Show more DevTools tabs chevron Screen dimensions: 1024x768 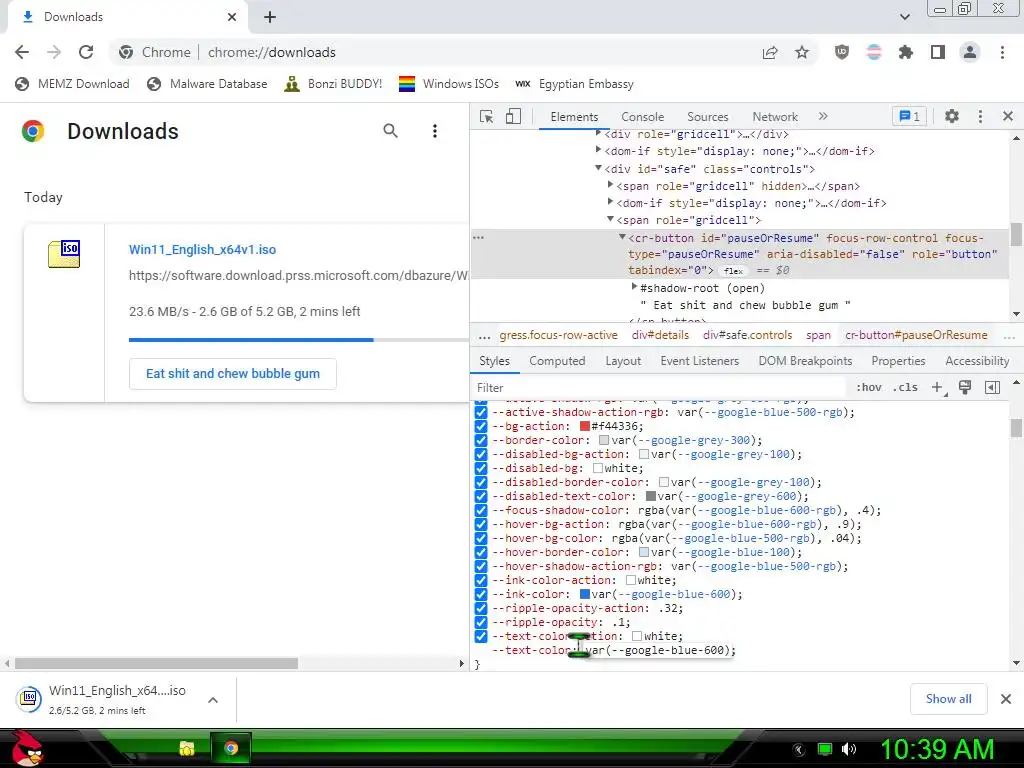(823, 116)
